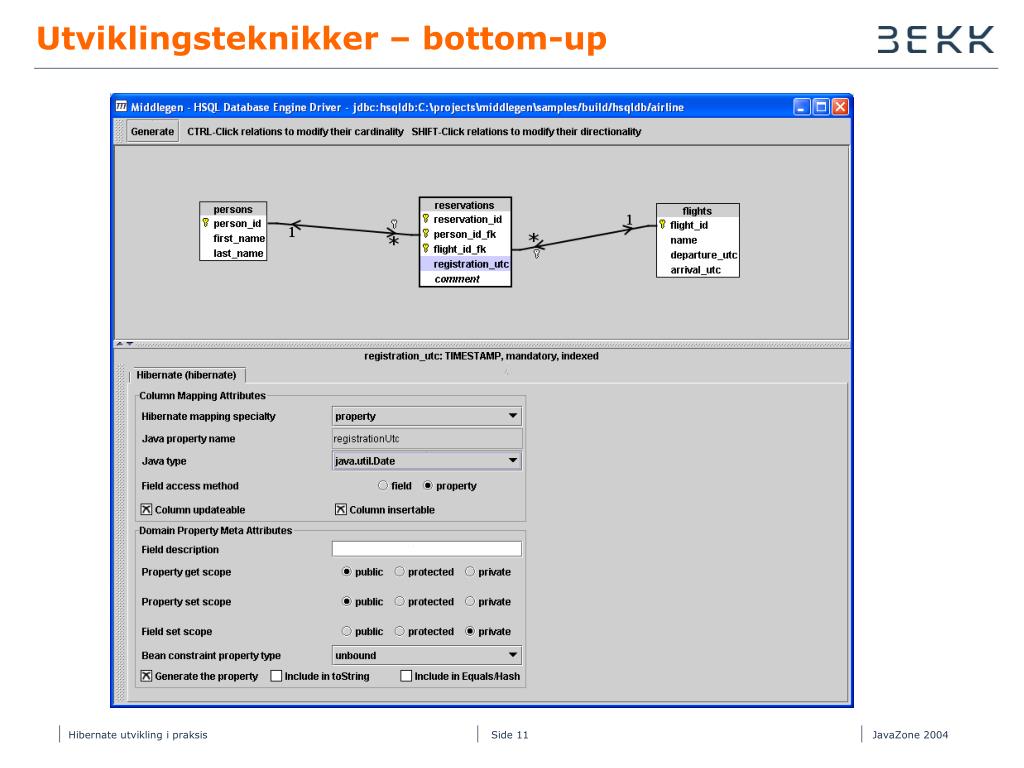Click the key icon beside flight_id_fk

click(x=426, y=249)
